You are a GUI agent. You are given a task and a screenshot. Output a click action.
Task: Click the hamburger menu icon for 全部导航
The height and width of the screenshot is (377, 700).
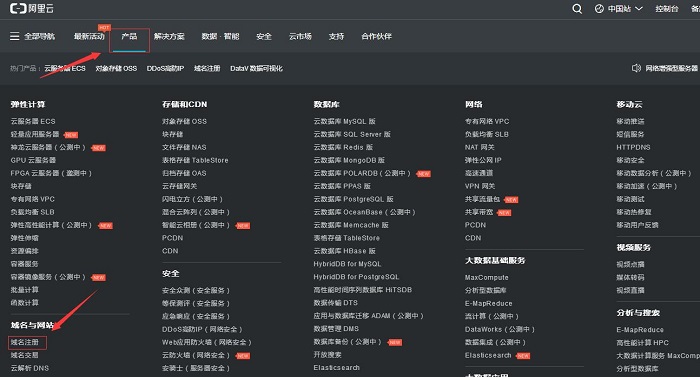(x=15, y=36)
